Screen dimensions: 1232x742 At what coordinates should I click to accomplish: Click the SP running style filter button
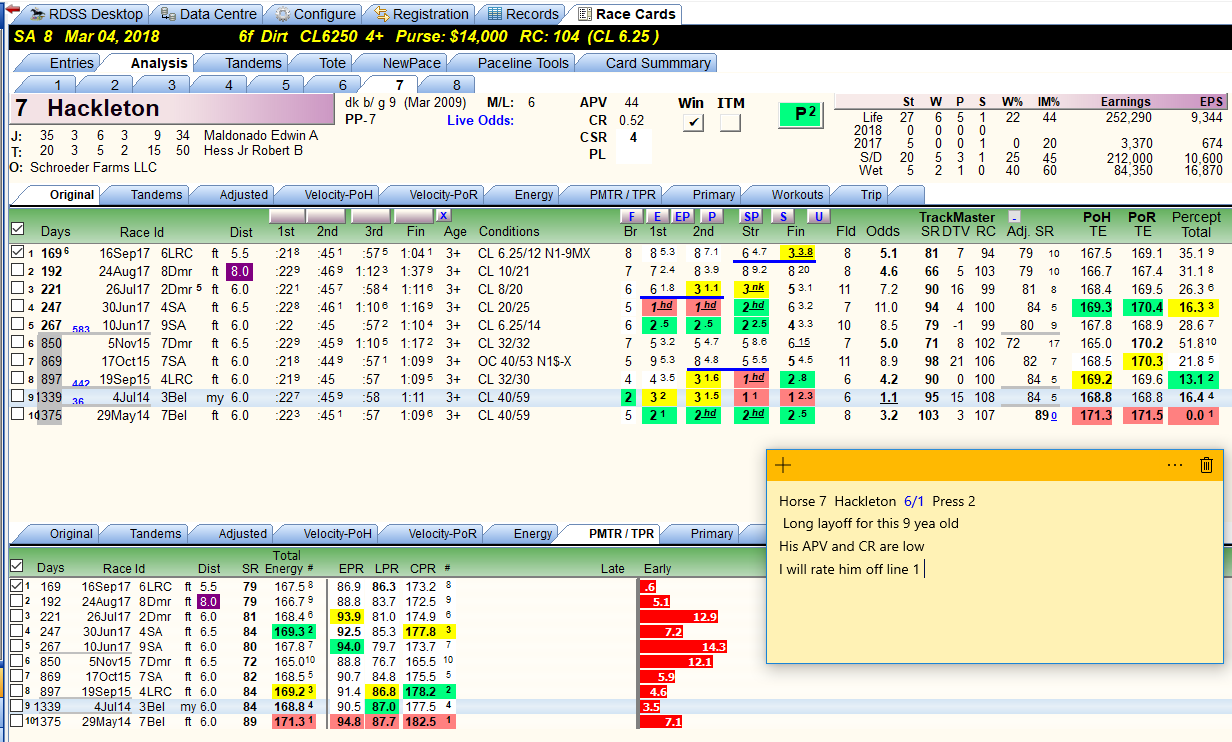click(x=751, y=216)
